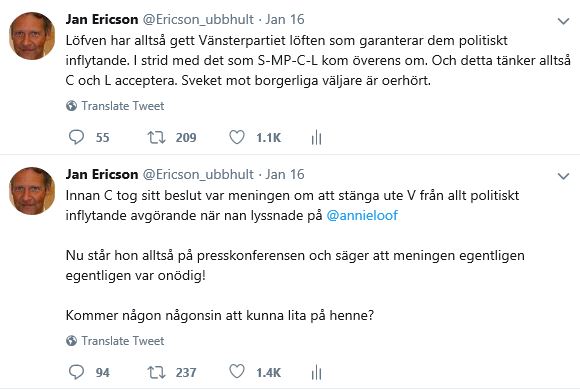Open the Jan 16 timestamp of first tweet

285,19
